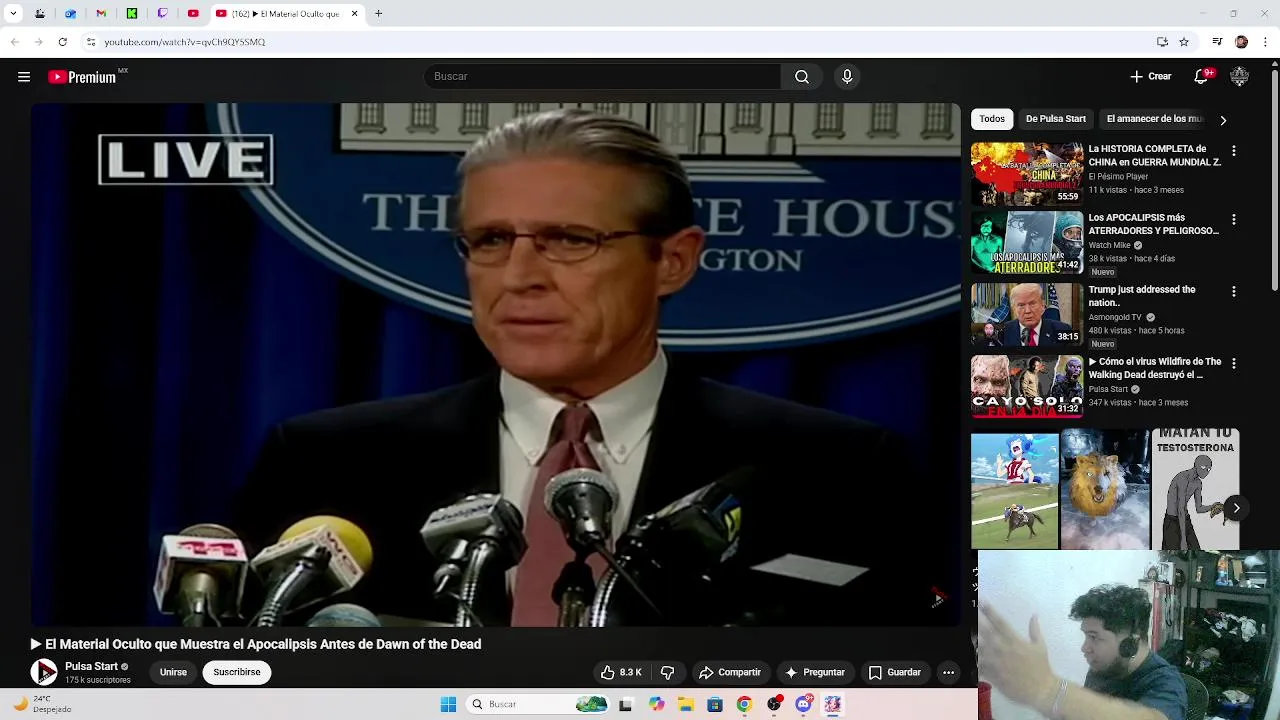
Task: Open the notifications bell
Action: (x=1202, y=77)
